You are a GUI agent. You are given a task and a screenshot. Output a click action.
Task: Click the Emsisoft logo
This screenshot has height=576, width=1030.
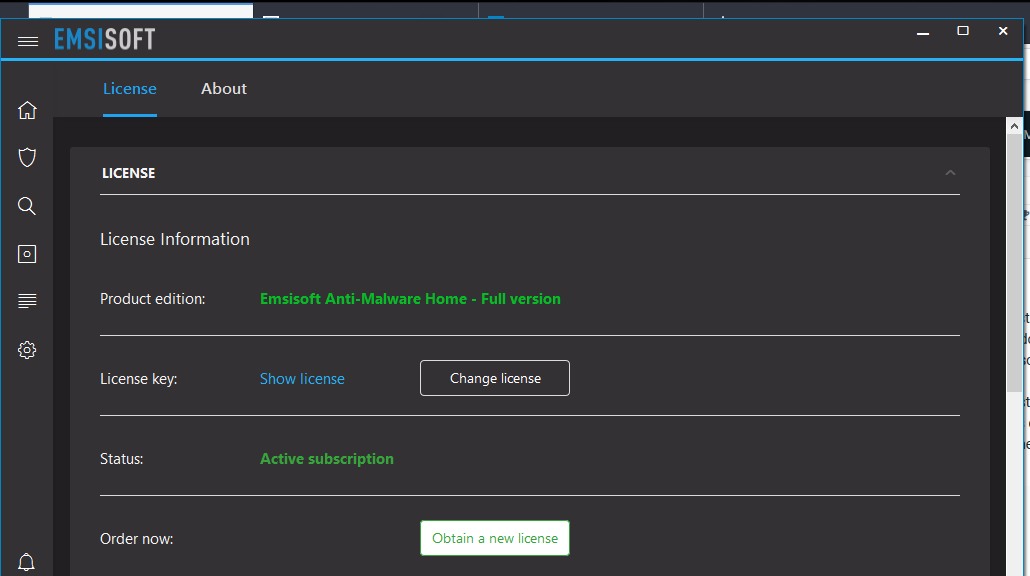[x=105, y=40]
